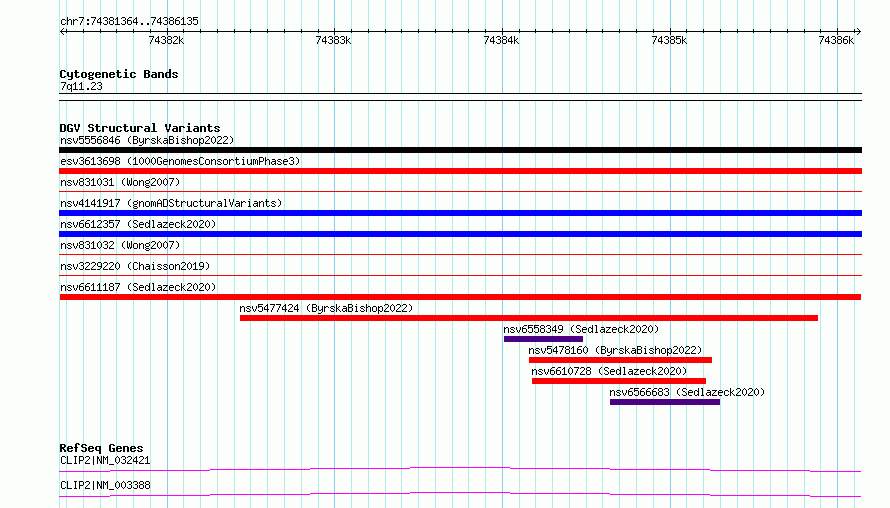The width and height of the screenshot is (890, 508).
Task: Click the nsv6612357 blue variant bar
Action: click(460, 234)
